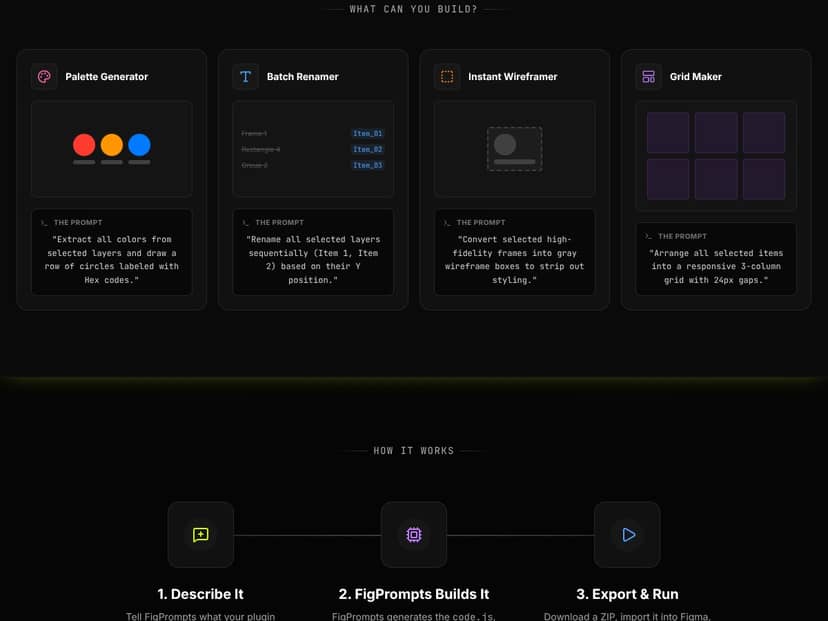This screenshot has width=828, height=621.
Task: Click the gray wireframe placeholder preview
Action: 514,148
